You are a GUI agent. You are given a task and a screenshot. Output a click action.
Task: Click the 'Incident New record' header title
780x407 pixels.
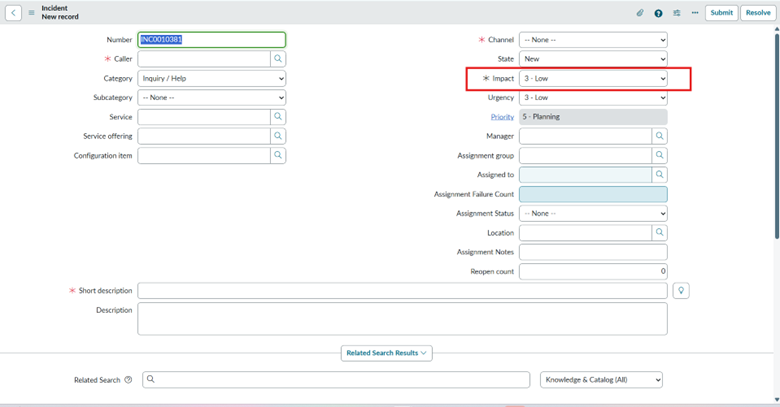coord(60,12)
